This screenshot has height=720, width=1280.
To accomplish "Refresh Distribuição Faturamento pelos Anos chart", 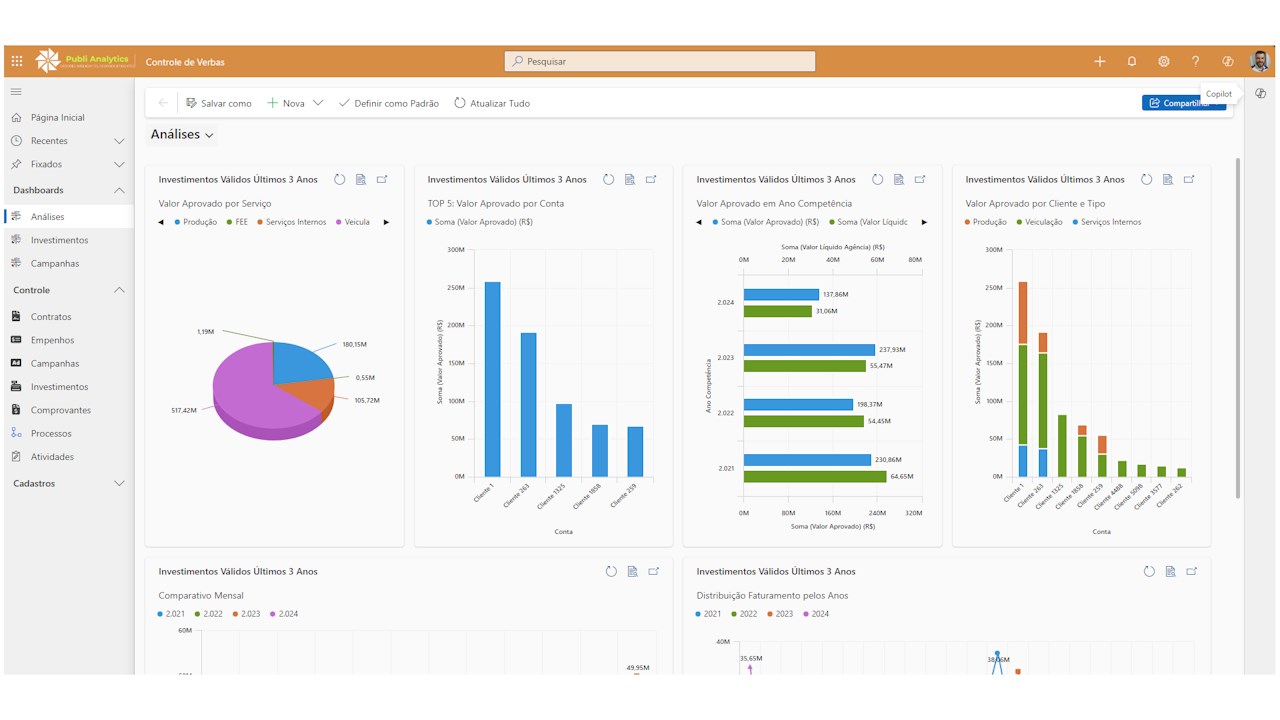I will (x=1149, y=572).
